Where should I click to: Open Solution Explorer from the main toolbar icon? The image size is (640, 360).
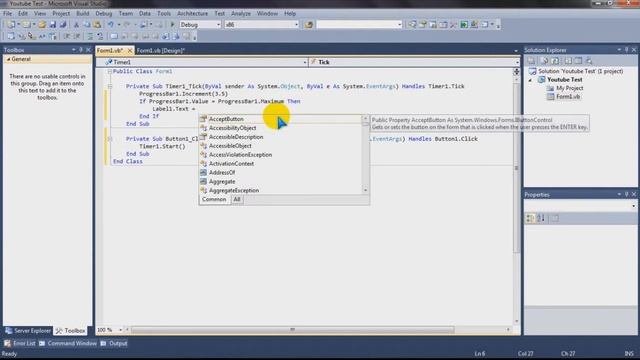(412, 24)
